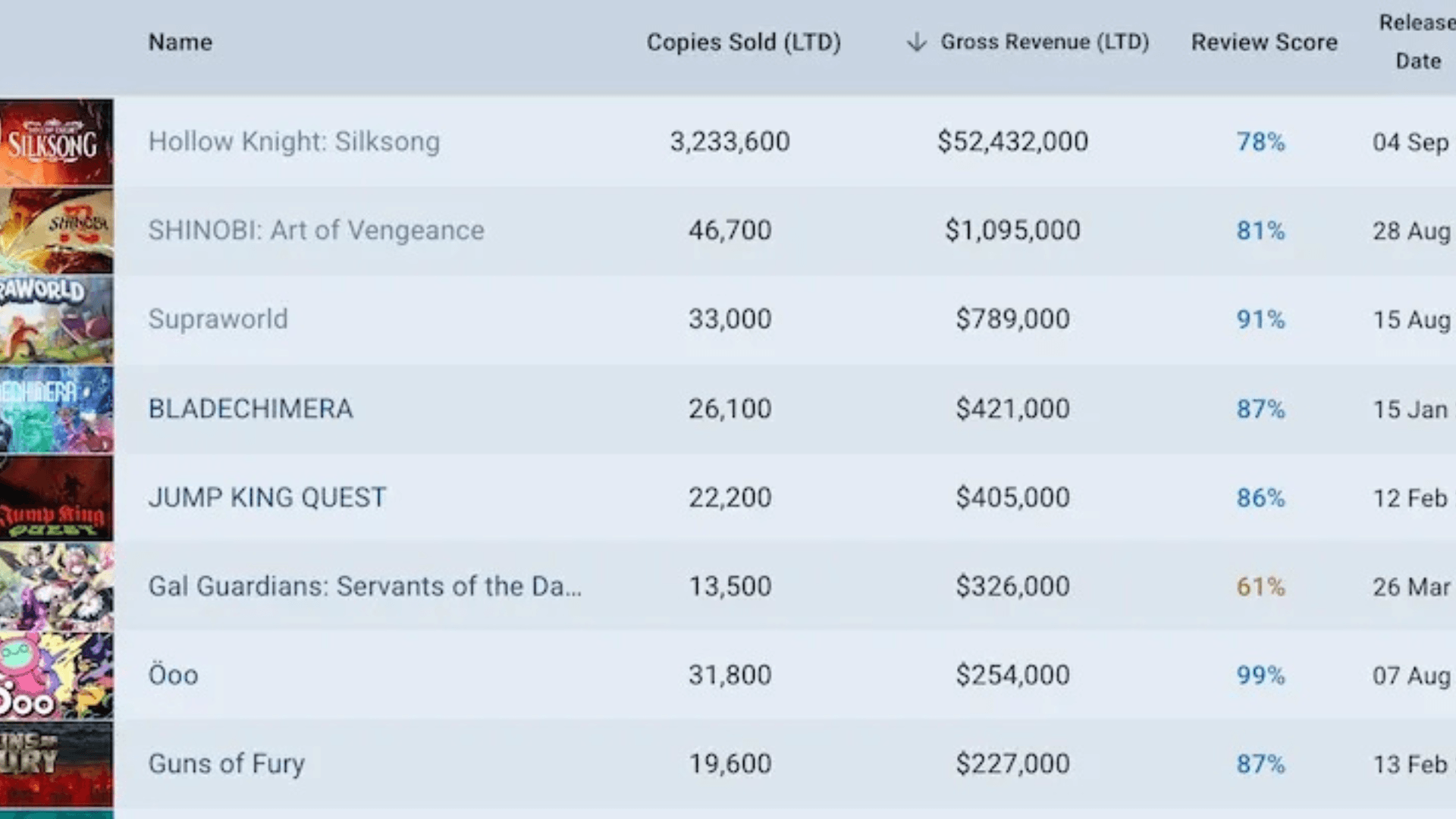Open SHINOBI: Art of Vengeance link
The height and width of the screenshot is (819, 1456).
315,231
